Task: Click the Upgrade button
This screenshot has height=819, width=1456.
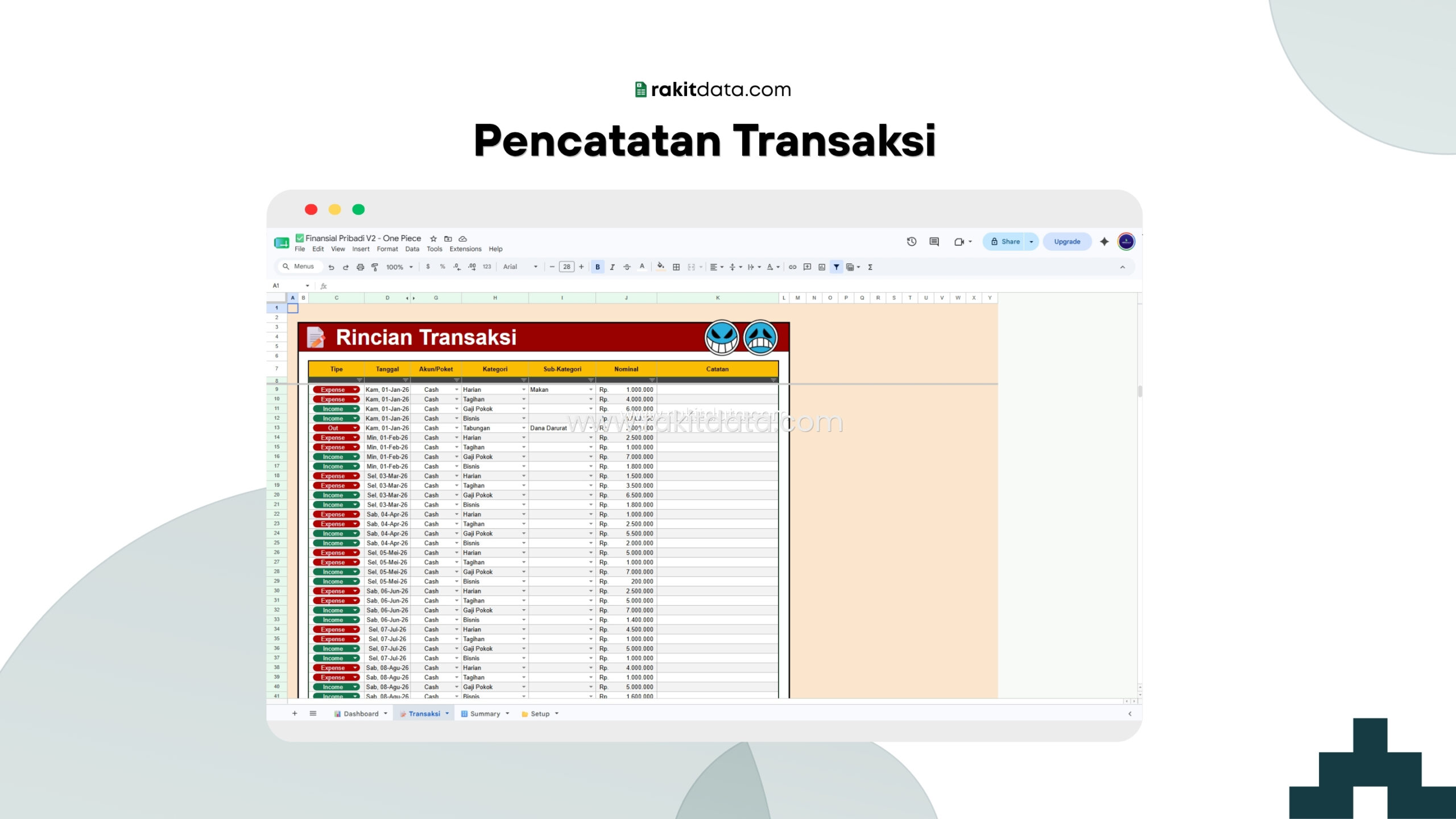Action: pos(1067,242)
